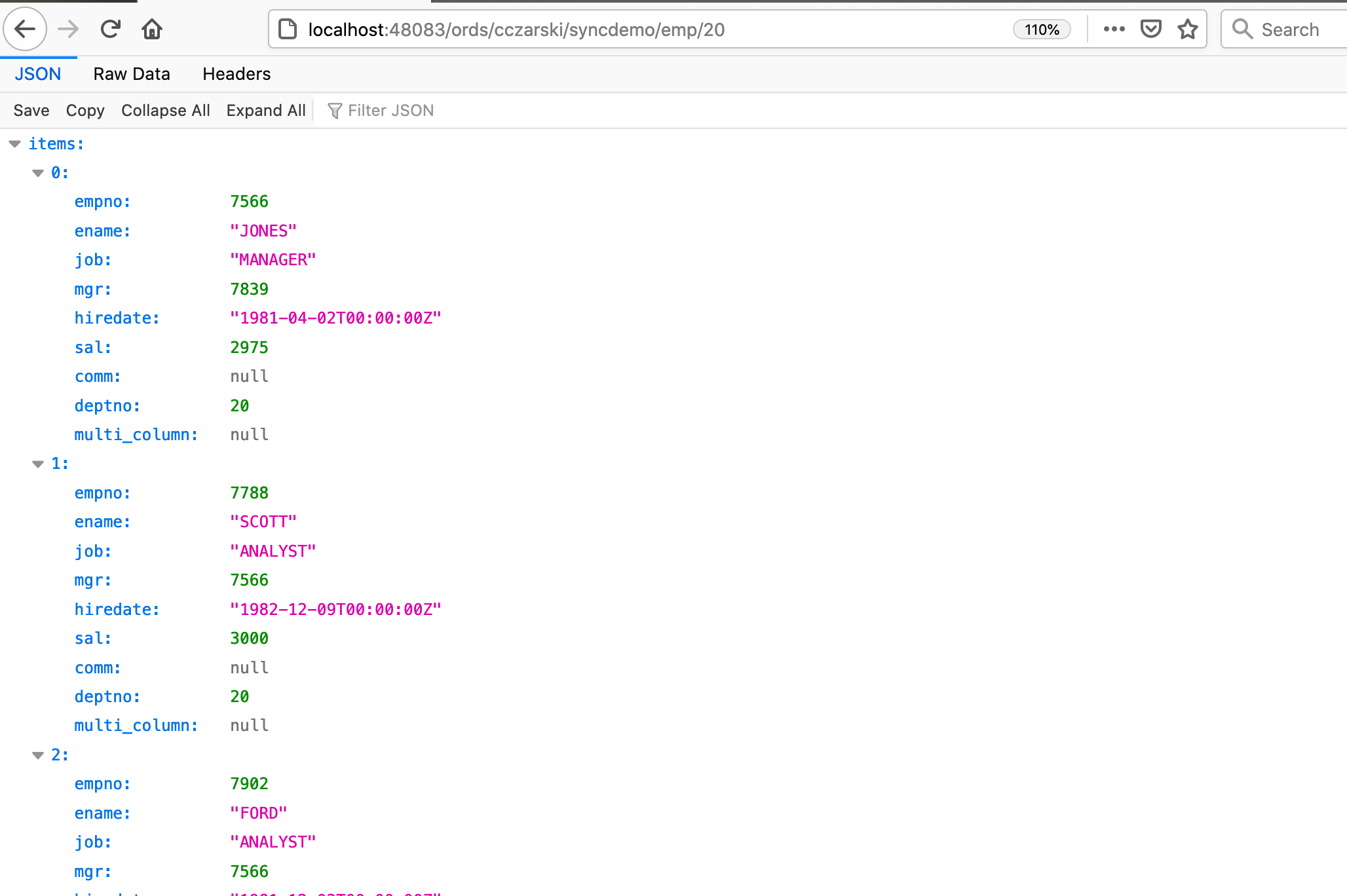Save page to Pocket
This screenshot has width=1347, height=896.
pyautogui.click(x=1151, y=29)
